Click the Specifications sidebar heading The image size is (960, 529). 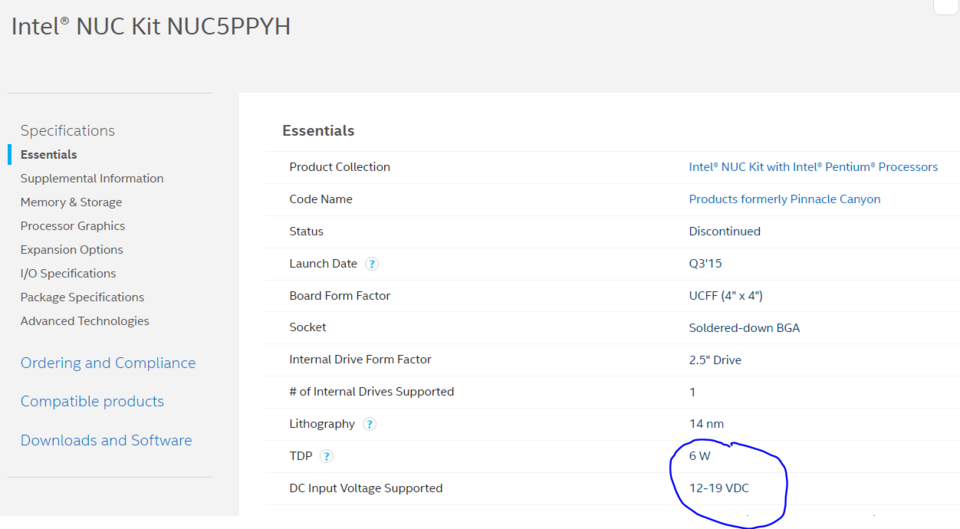pos(67,130)
